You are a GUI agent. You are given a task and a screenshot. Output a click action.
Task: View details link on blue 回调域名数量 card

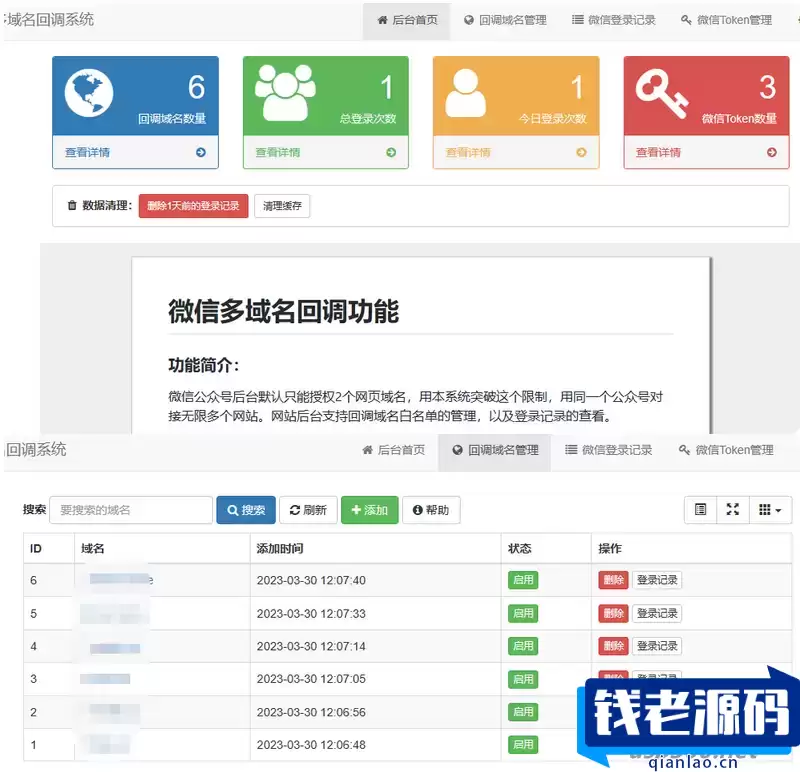tap(87, 152)
